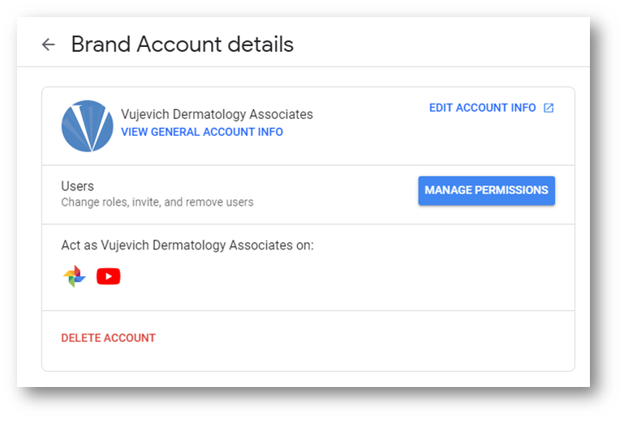Click the Users heading text
The image size is (624, 421).
pos(77,186)
